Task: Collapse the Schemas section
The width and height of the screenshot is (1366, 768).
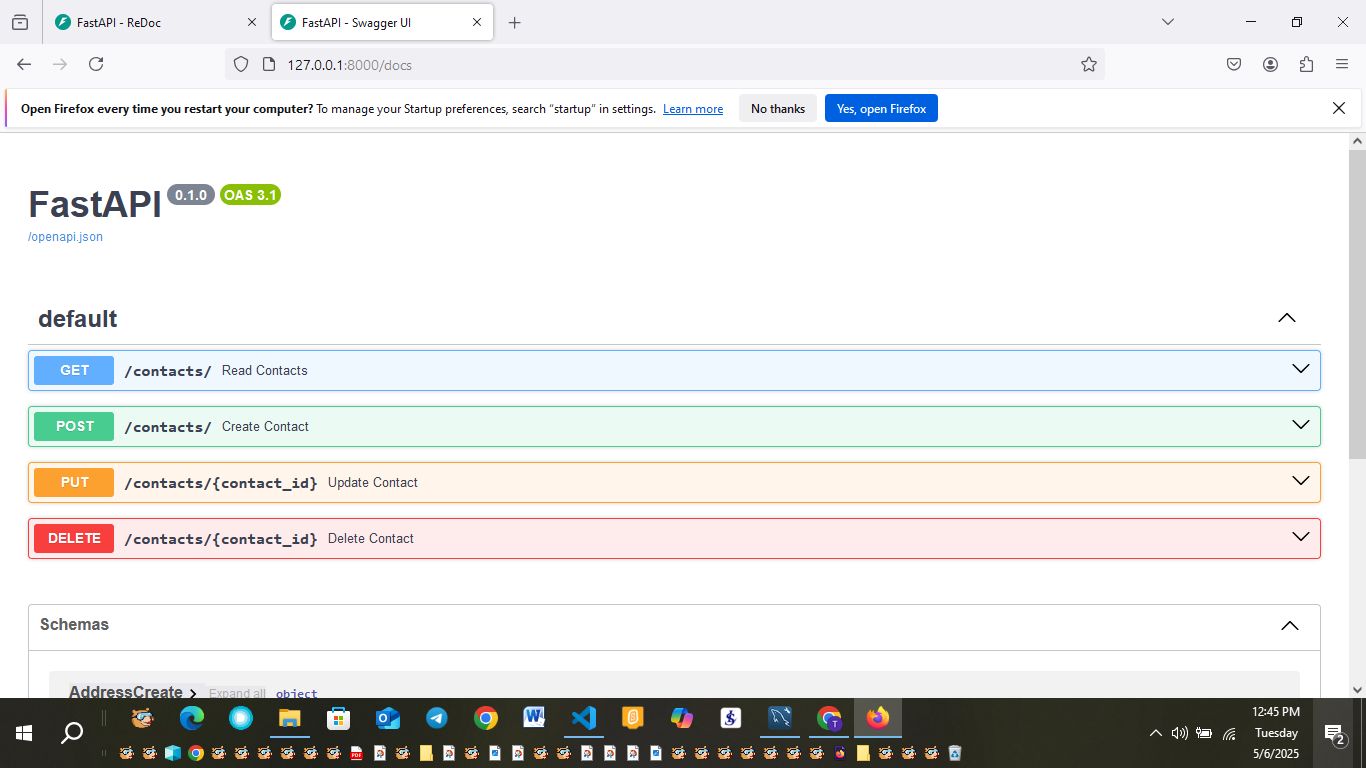Action: 1290,625
